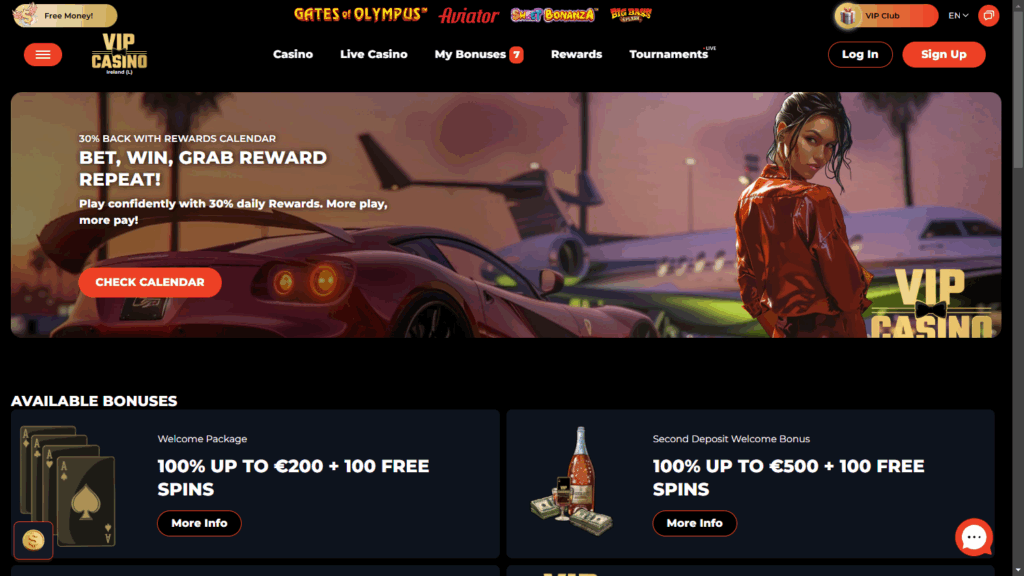Viewport: 1024px width, 576px height.
Task: Launch the Sweet Bonanza game logo
Action: [554, 14]
